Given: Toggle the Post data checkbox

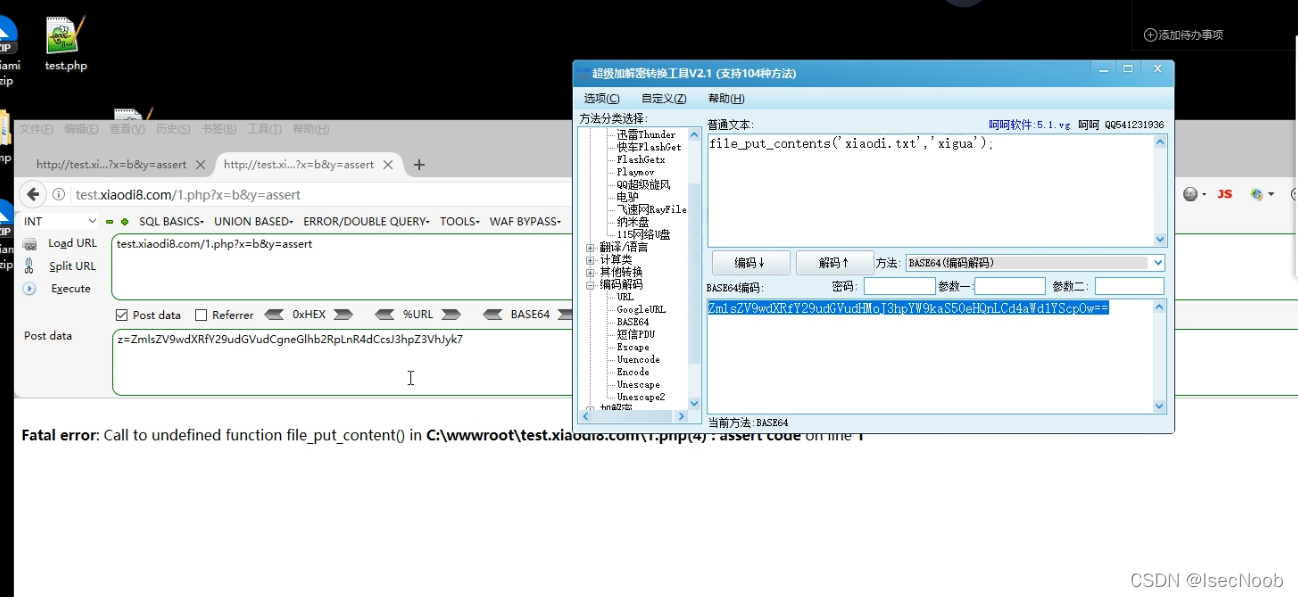Looking at the screenshot, I should pos(122,315).
